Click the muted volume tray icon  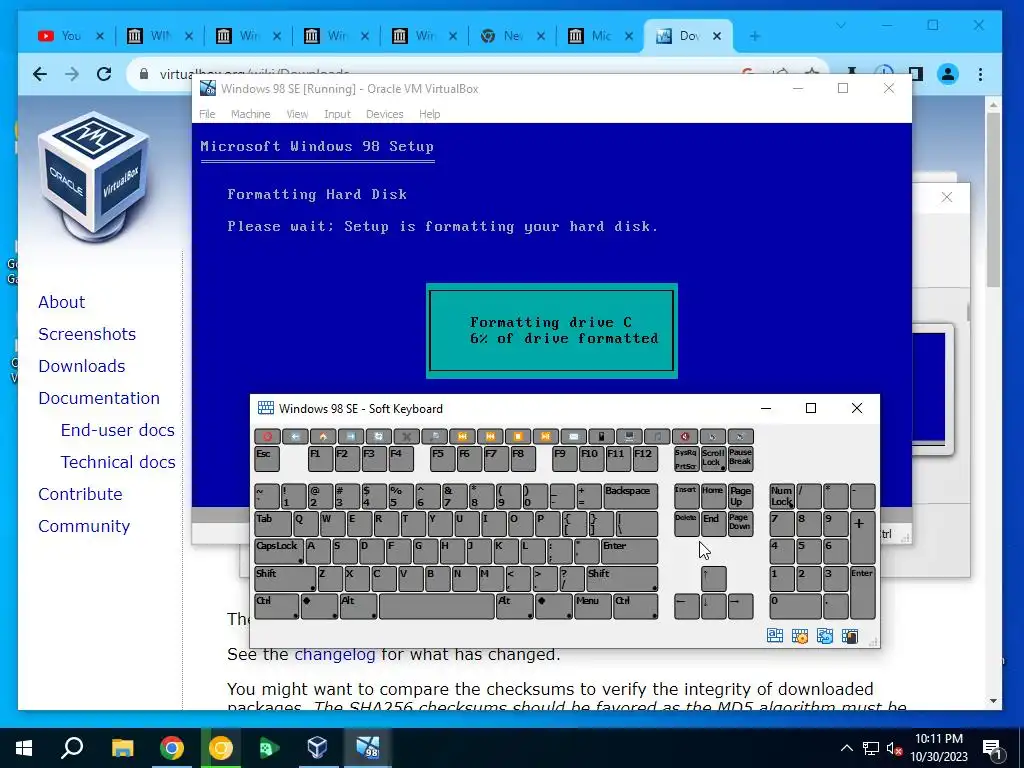tap(894, 748)
